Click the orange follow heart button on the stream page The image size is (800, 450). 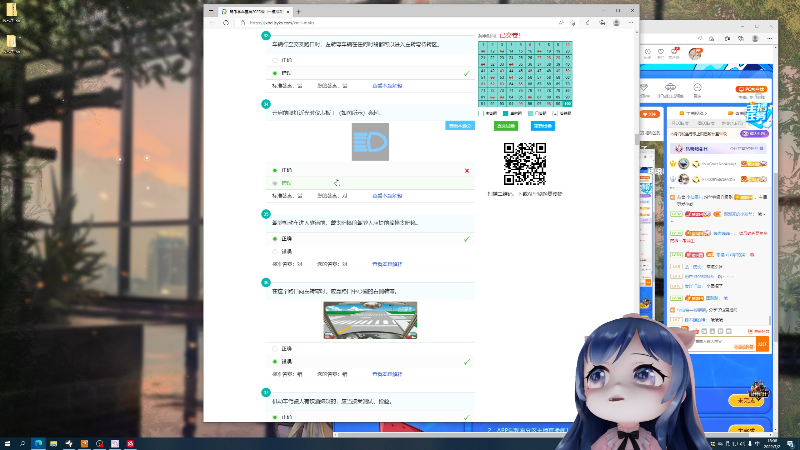point(650,114)
